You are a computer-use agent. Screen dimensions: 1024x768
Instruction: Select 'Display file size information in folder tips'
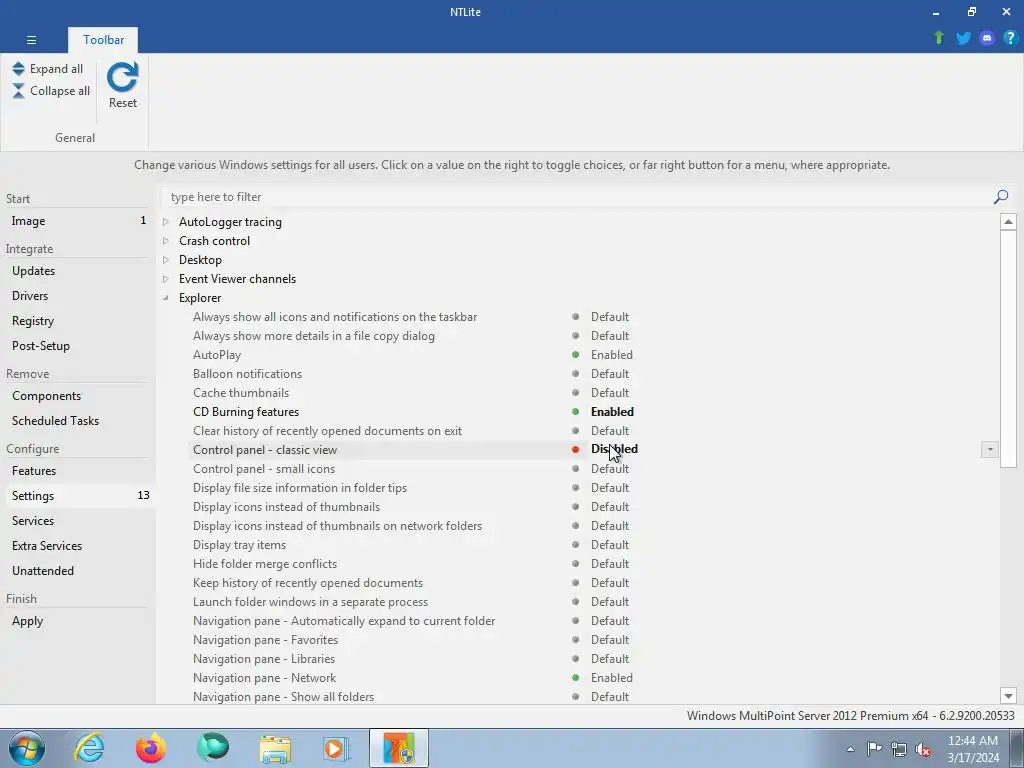point(300,488)
